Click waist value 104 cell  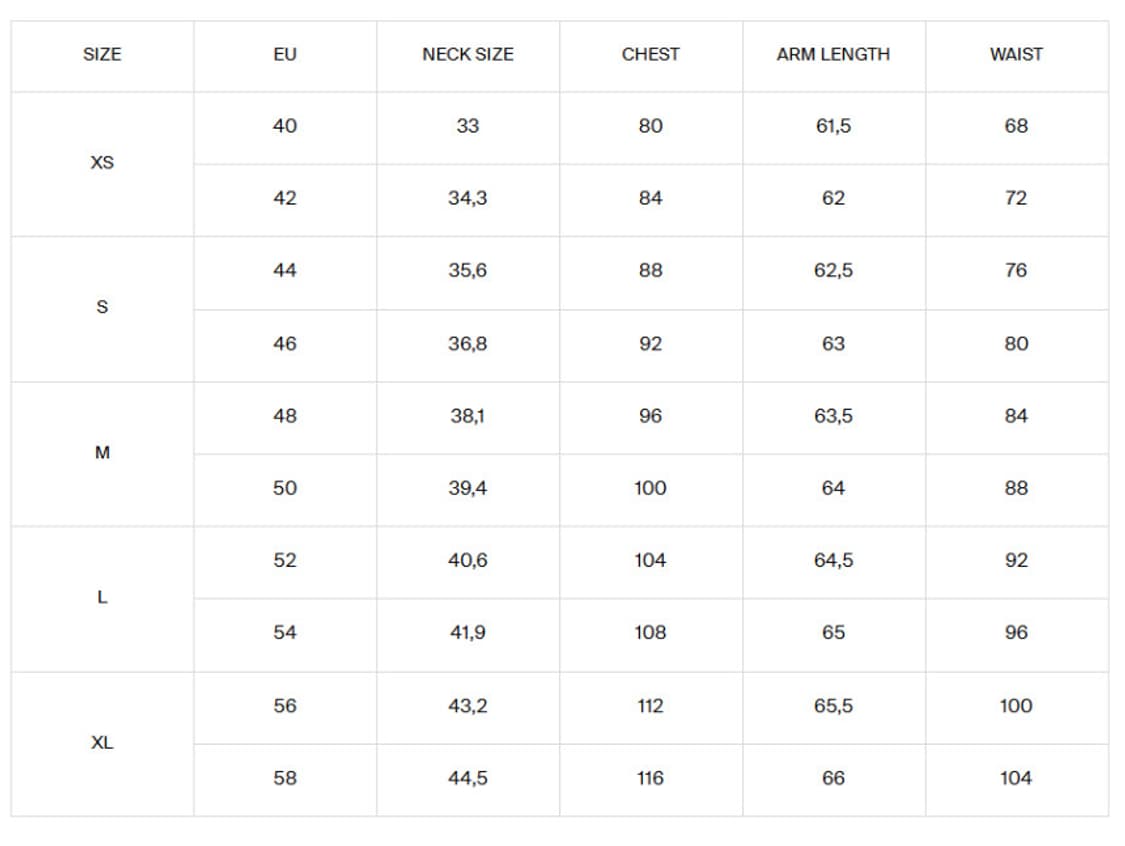coord(1016,778)
